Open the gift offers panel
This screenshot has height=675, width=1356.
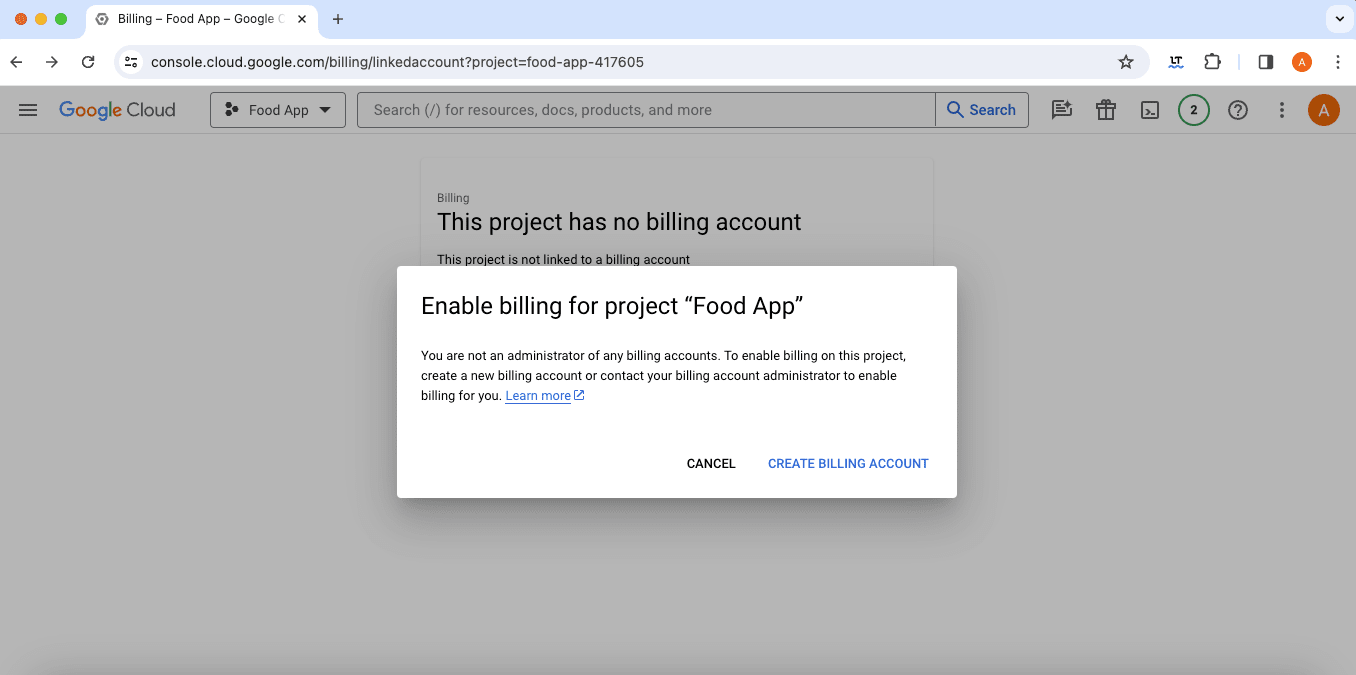(x=1105, y=110)
